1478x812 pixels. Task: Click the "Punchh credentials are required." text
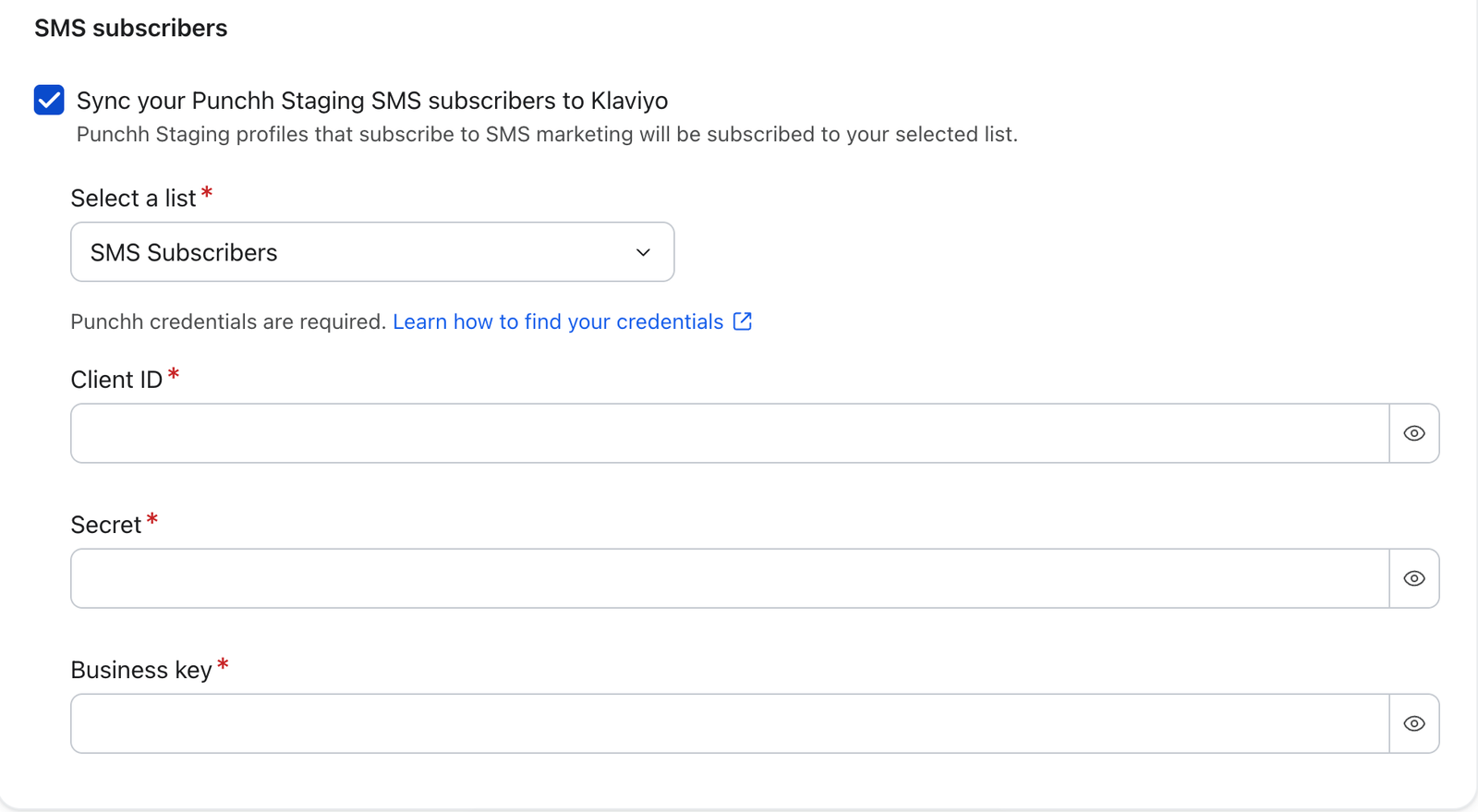tap(228, 321)
